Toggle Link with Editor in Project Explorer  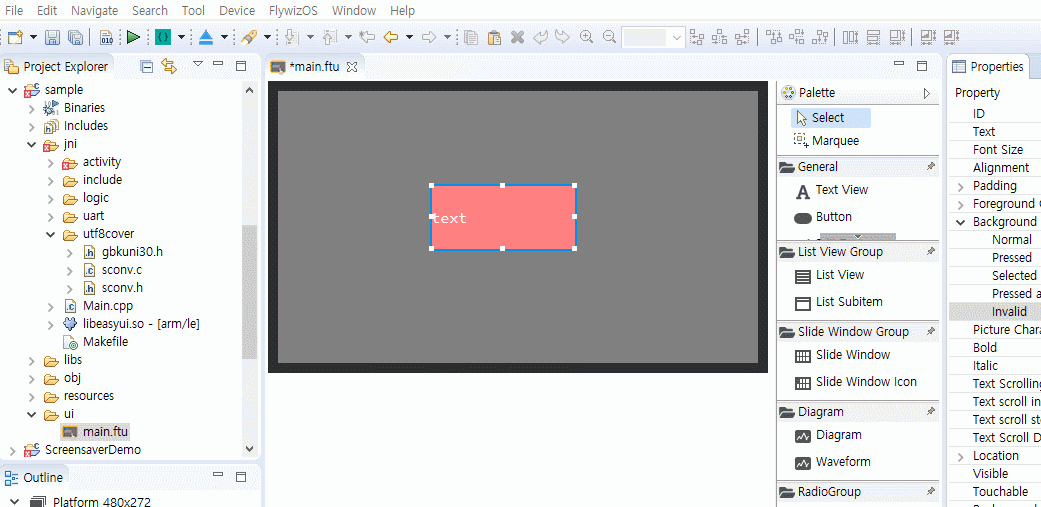coord(169,66)
